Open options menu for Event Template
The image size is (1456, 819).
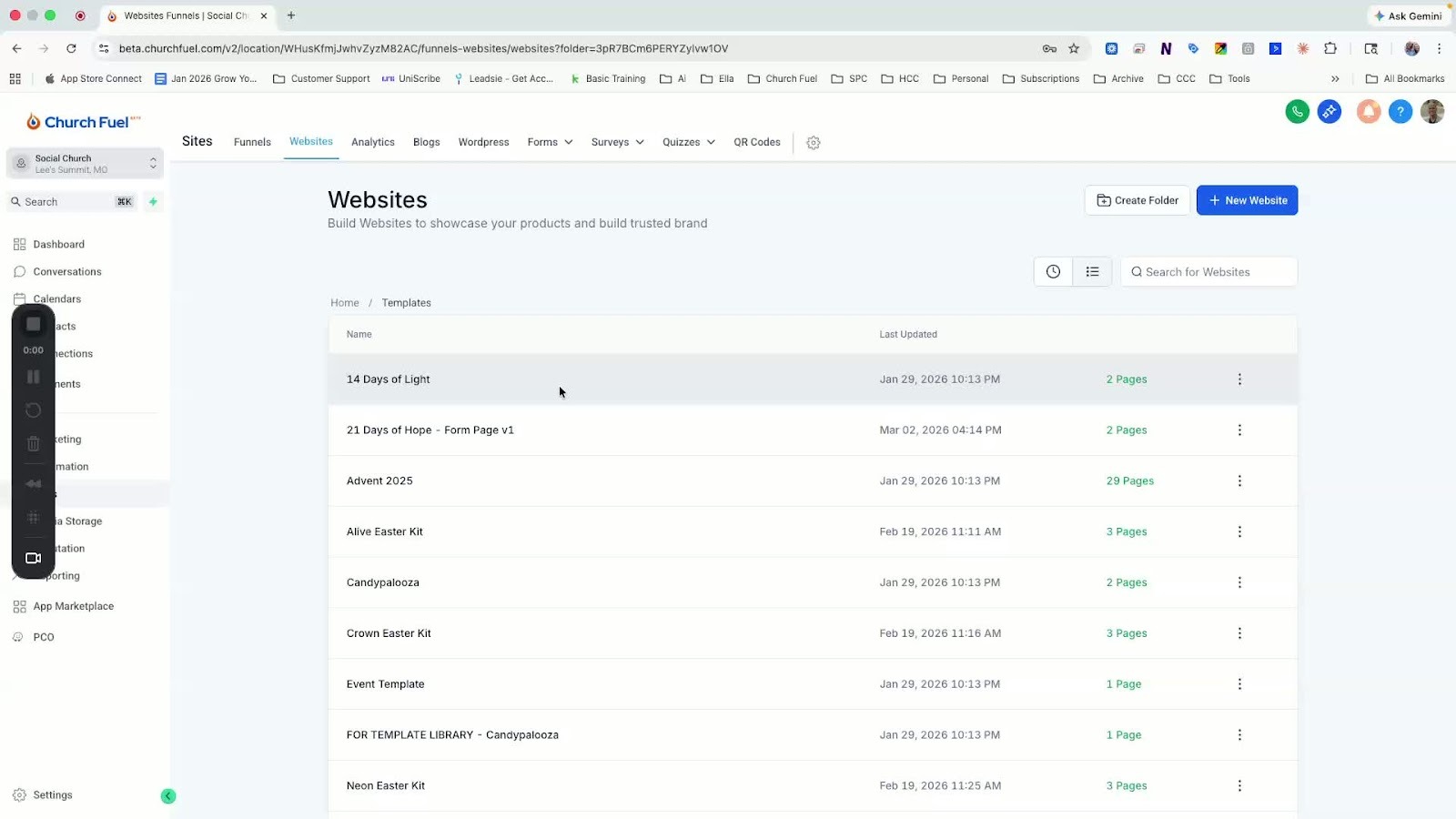click(x=1239, y=684)
